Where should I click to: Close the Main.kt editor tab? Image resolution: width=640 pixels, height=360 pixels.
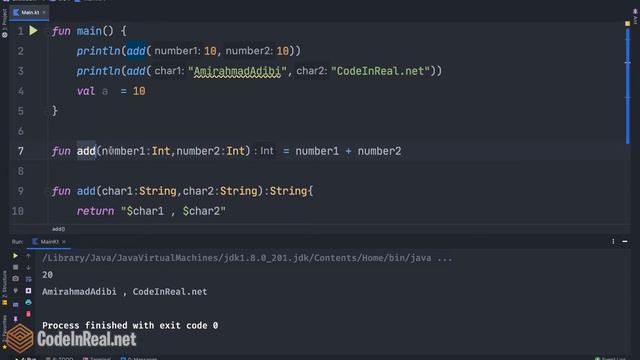[44, 13]
